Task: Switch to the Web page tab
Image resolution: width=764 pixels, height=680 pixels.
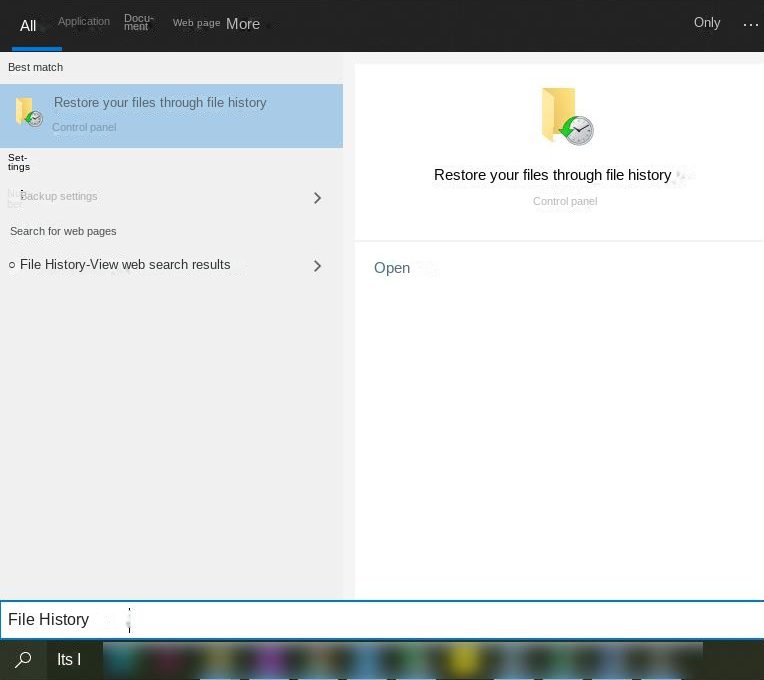Action: [196, 23]
